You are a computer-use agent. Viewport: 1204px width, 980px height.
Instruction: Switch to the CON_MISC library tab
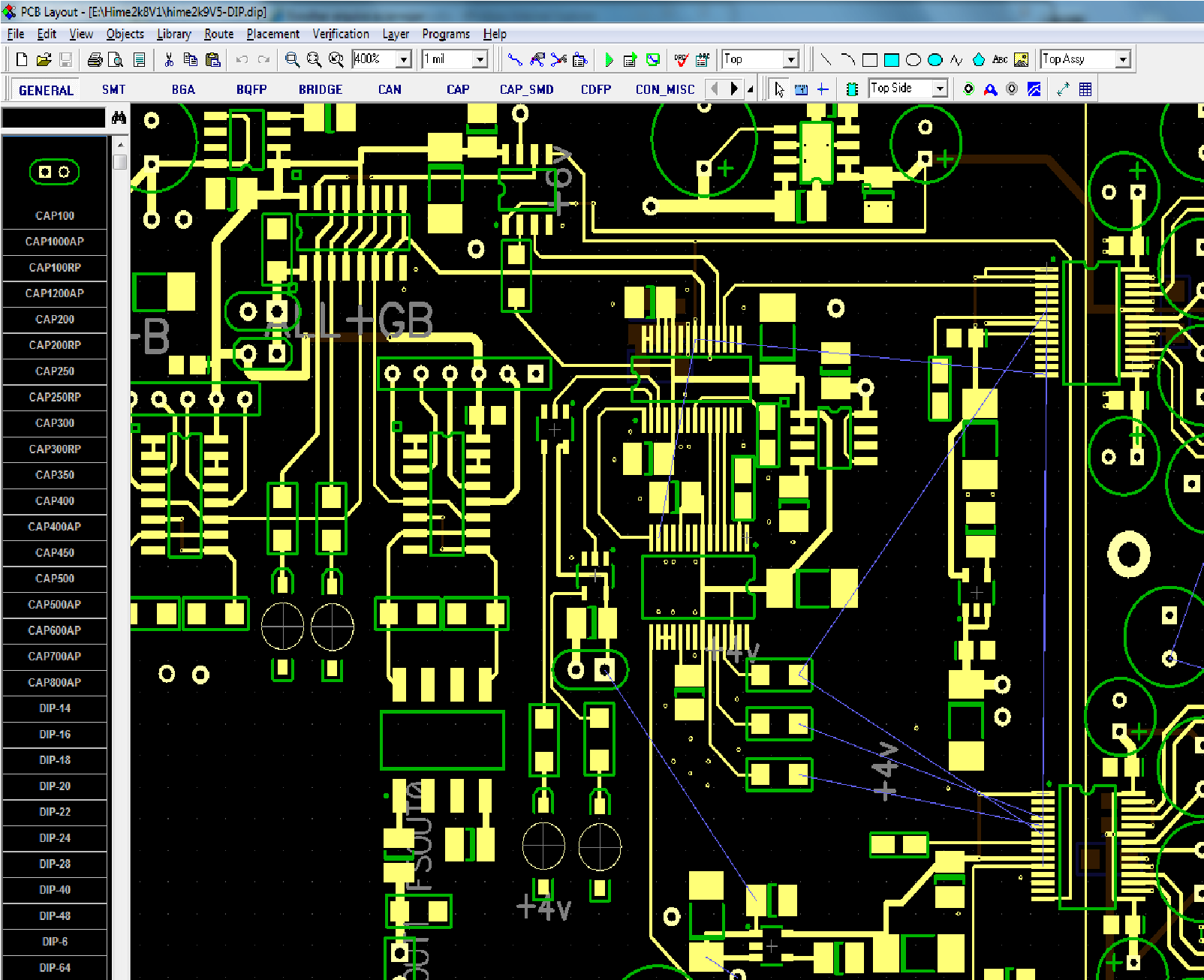(x=665, y=89)
